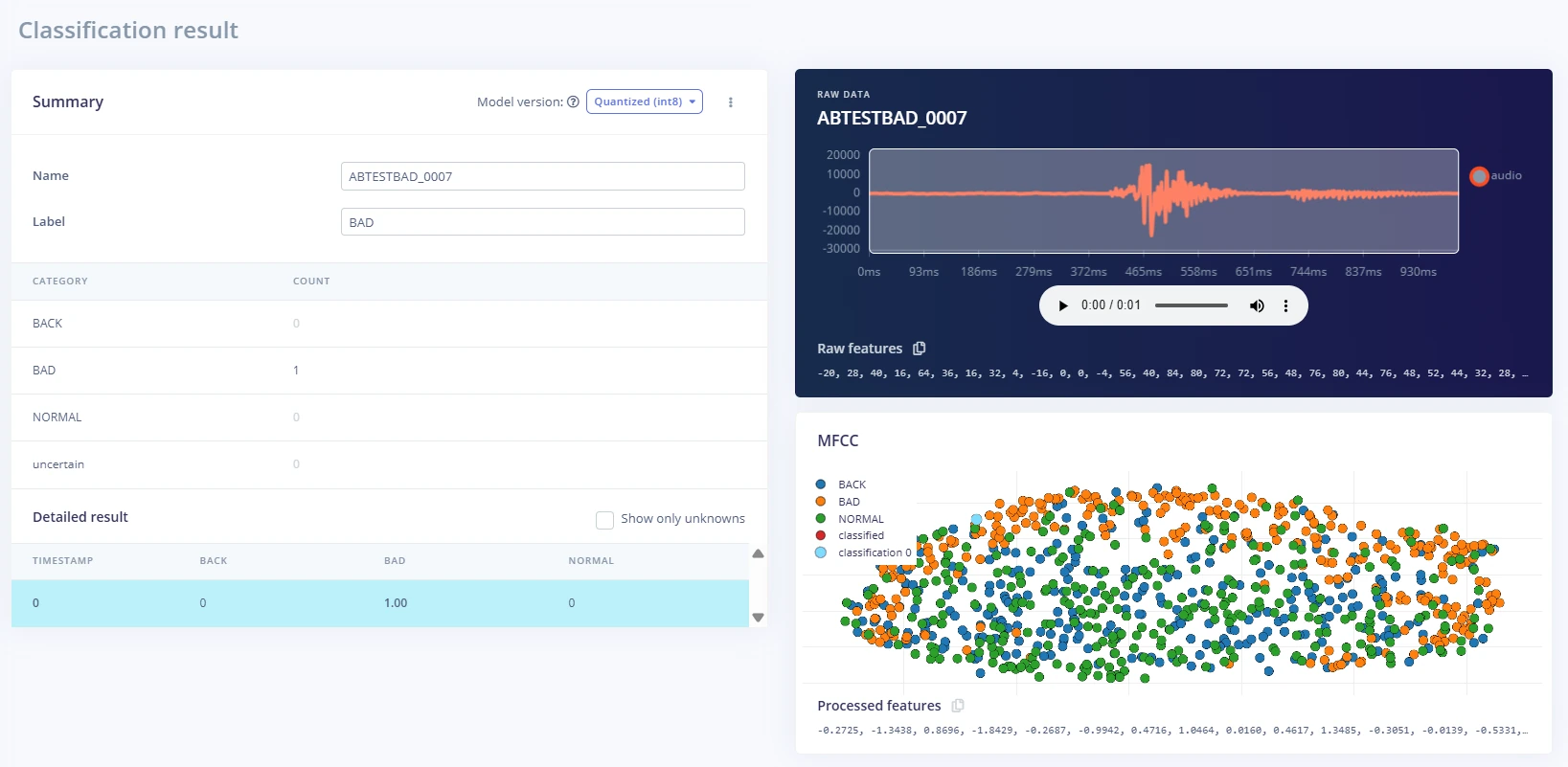Click the uncertain category row label
The image size is (1568, 767).
click(58, 464)
